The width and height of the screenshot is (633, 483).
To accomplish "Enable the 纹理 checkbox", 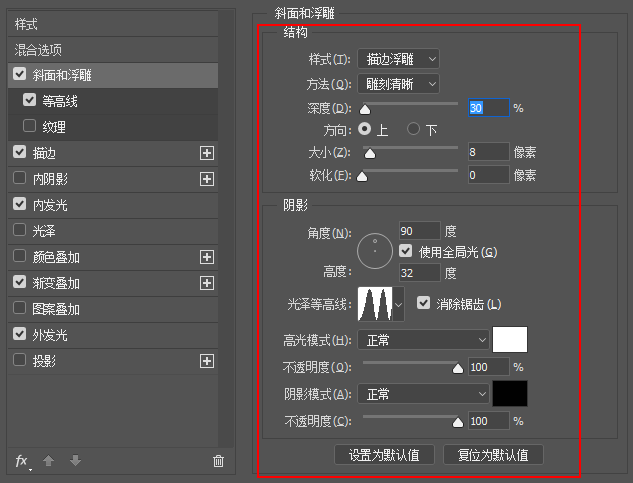I will (x=29, y=126).
